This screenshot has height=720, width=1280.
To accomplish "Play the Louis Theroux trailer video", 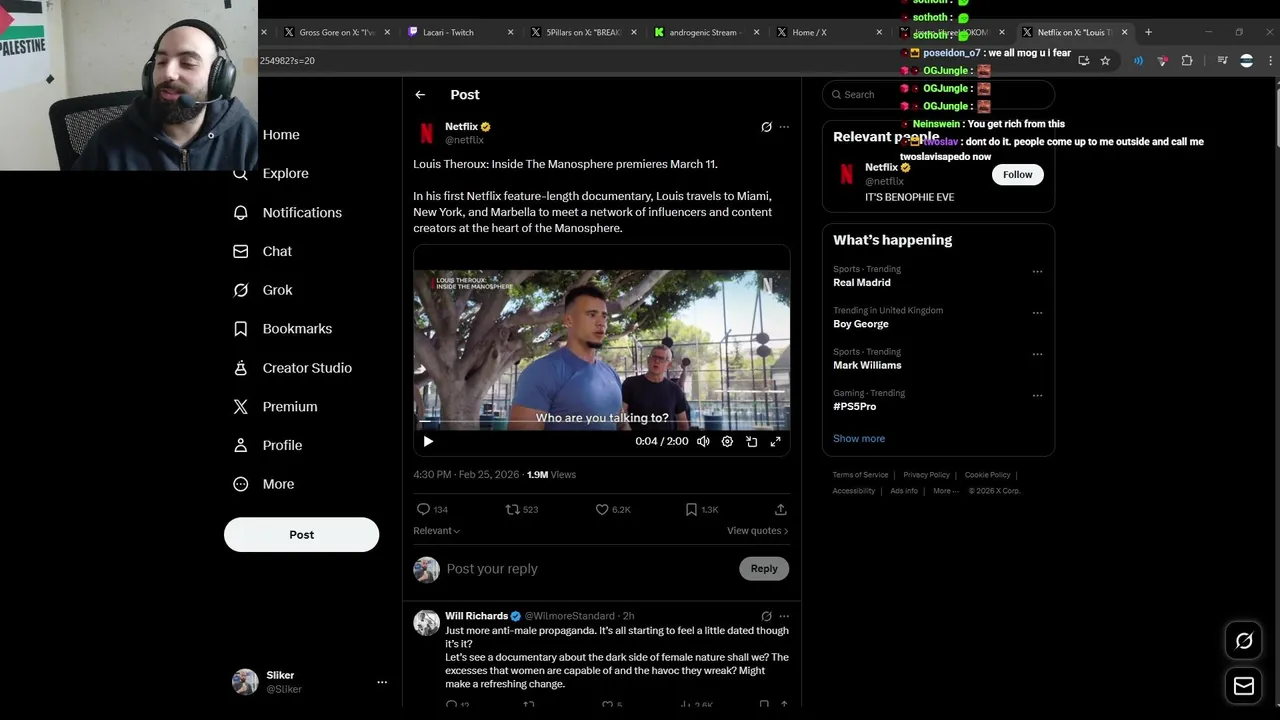I will [x=428, y=441].
